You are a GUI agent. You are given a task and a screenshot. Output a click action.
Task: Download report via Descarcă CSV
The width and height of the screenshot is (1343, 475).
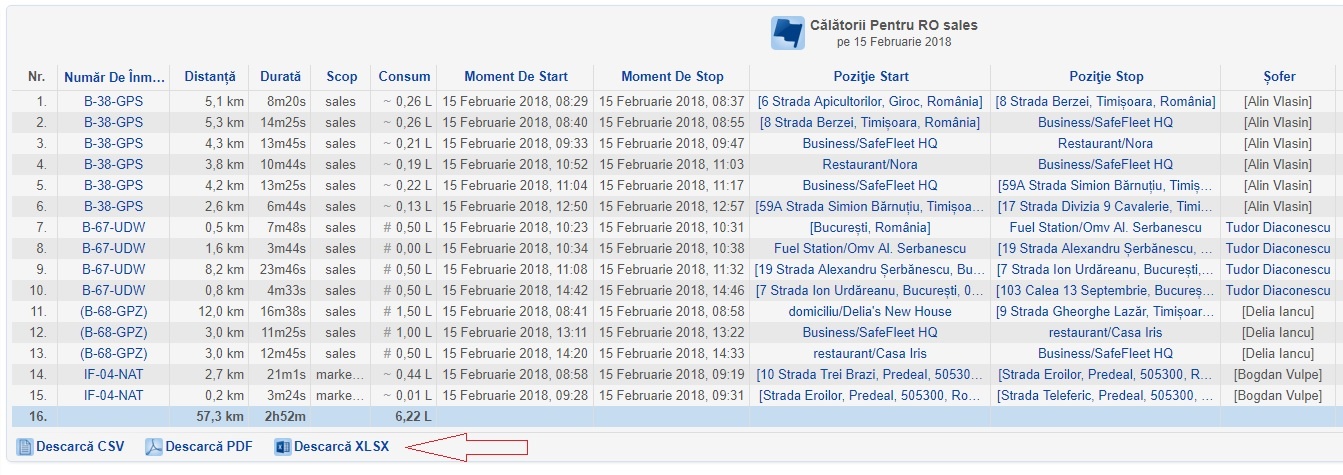(80, 447)
